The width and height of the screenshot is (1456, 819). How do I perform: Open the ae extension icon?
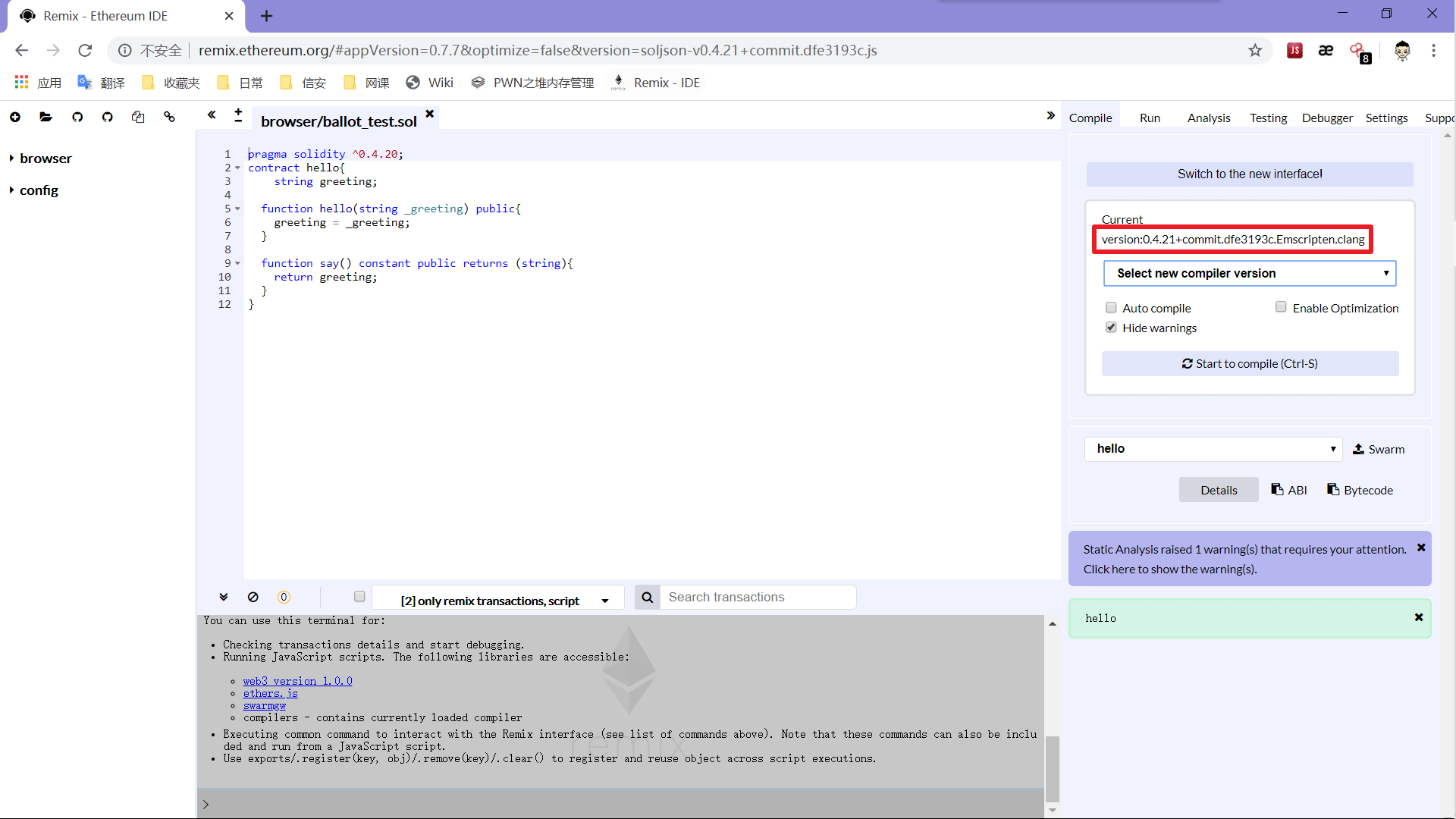[x=1326, y=50]
